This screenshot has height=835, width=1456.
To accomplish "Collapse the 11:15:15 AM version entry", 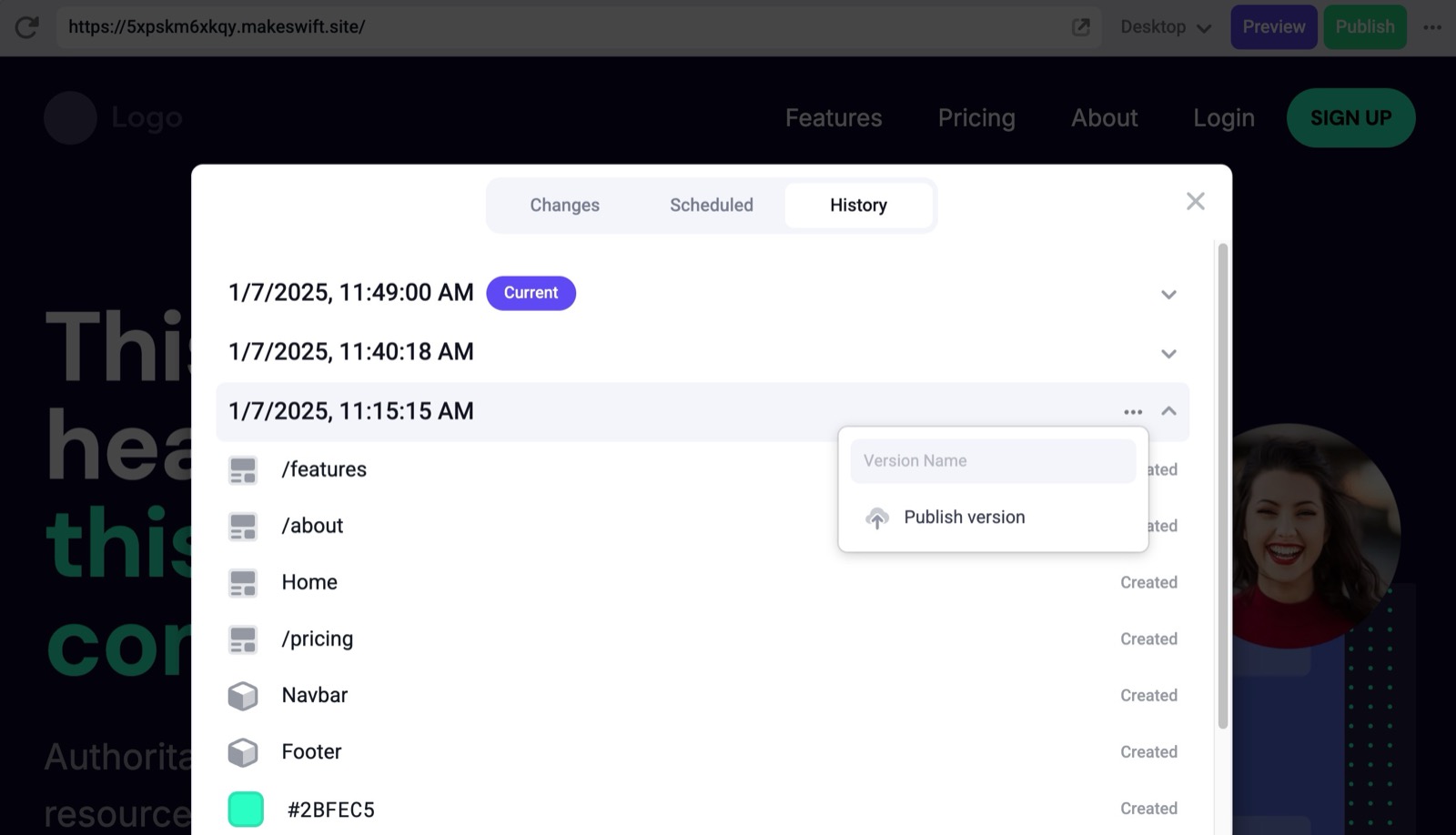I will [x=1168, y=411].
